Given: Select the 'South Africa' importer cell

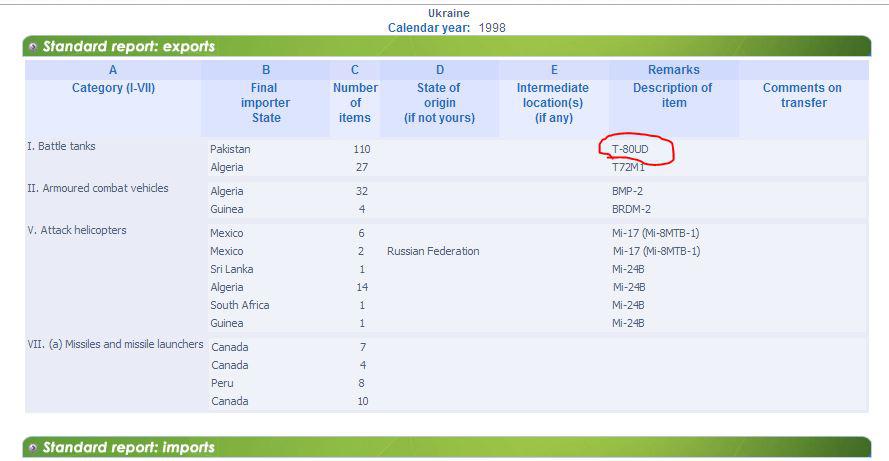Looking at the screenshot, I should tap(240, 305).
